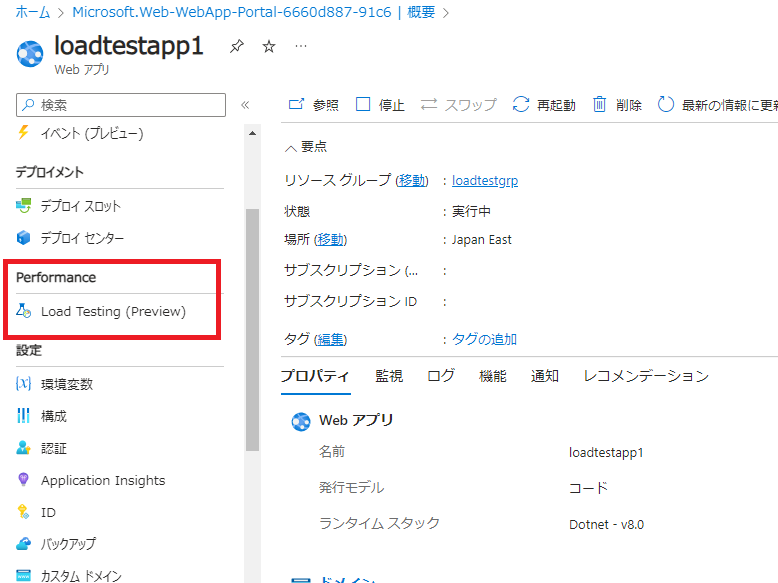Click the Web アプリ section globe icon
This screenshot has height=583, width=778.
(301, 422)
